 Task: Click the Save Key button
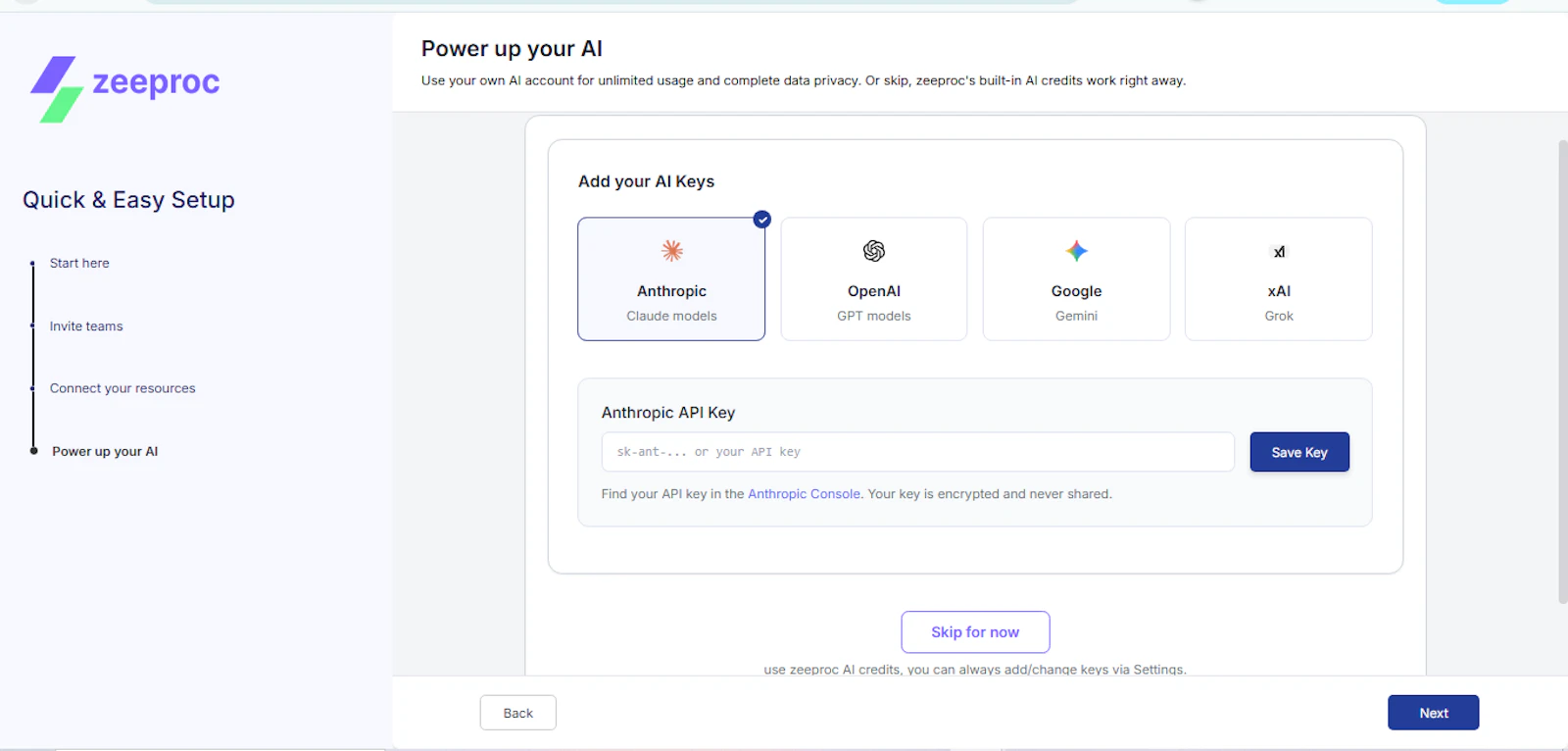(x=1299, y=452)
